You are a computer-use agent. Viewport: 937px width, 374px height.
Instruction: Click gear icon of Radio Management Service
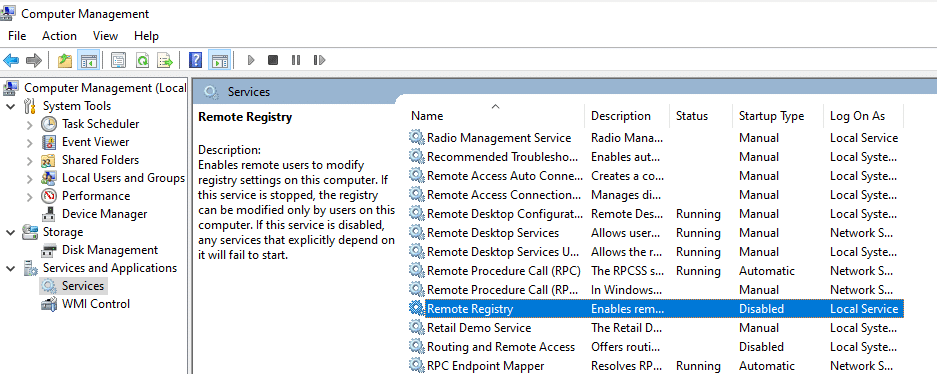pyautogui.click(x=416, y=137)
